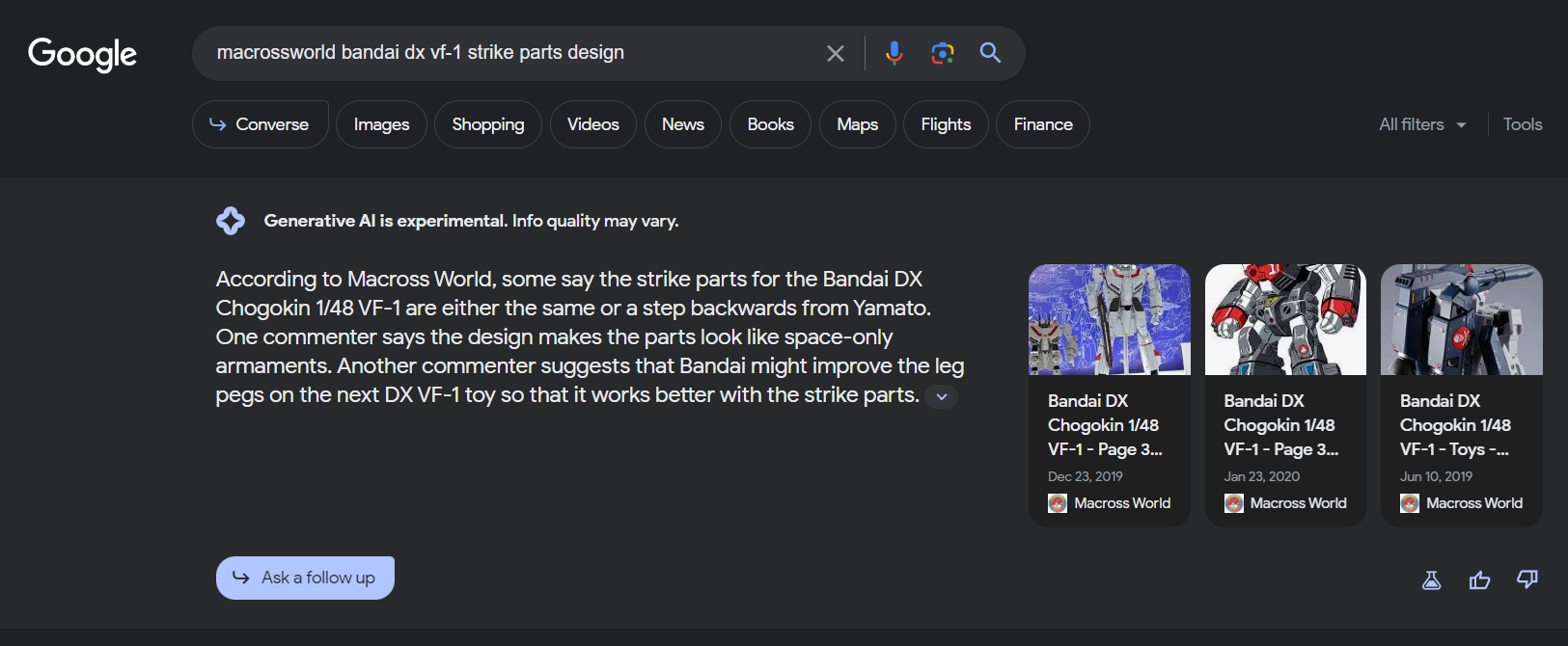Open the Jun 10, 2019 source card thumbnail
Viewport: 1568px width, 646px height.
(x=1462, y=319)
